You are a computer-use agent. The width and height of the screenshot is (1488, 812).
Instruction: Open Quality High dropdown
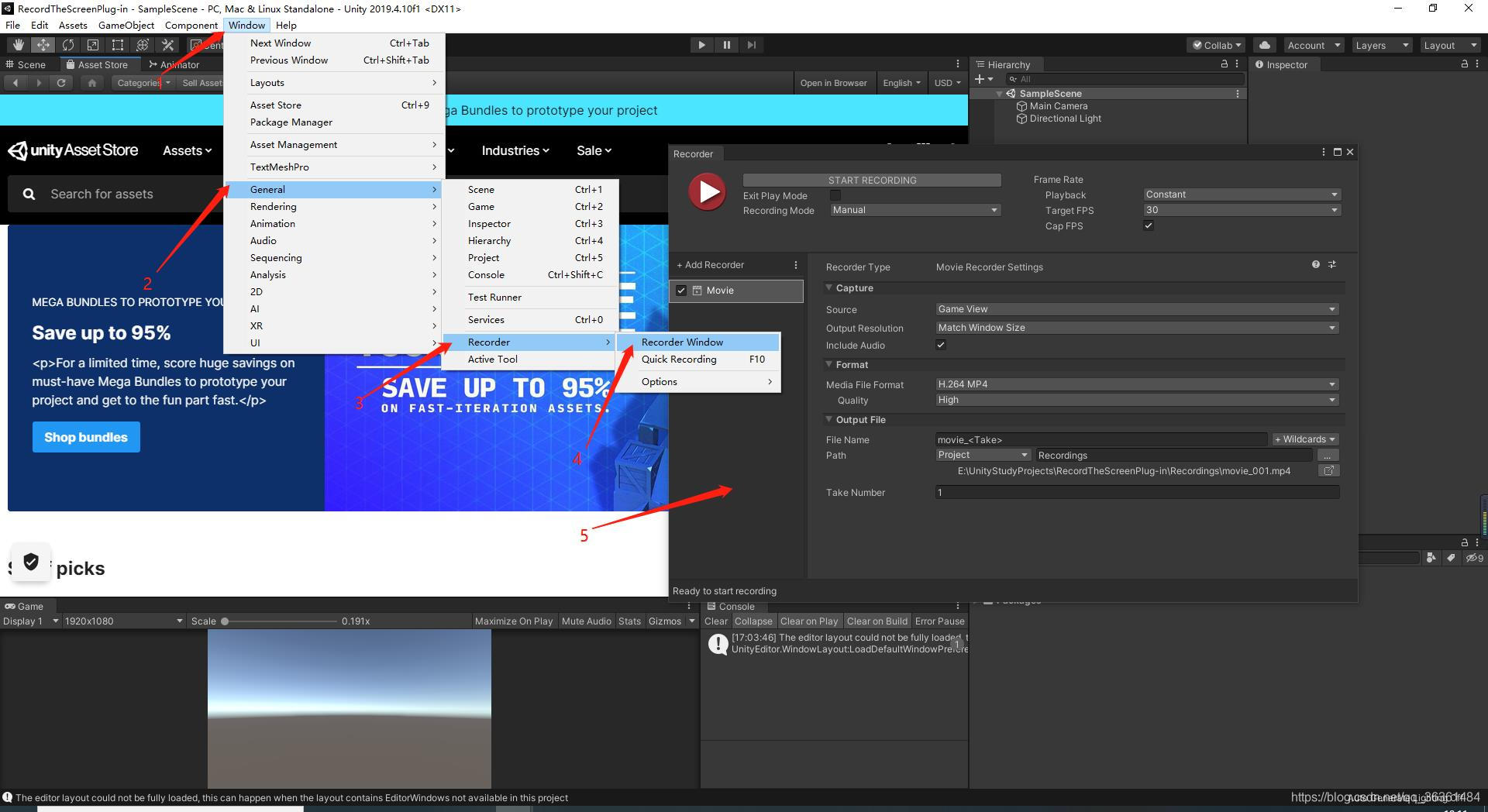(x=1137, y=400)
